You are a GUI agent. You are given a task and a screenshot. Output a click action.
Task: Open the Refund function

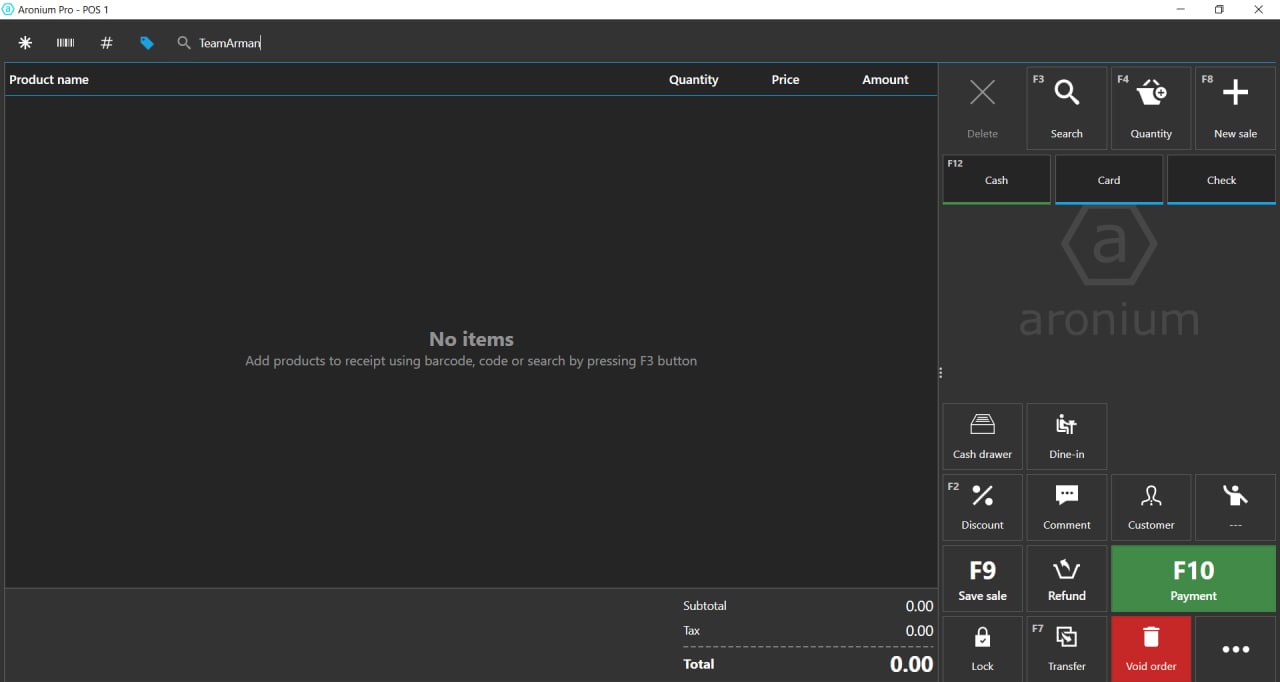click(1067, 578)
